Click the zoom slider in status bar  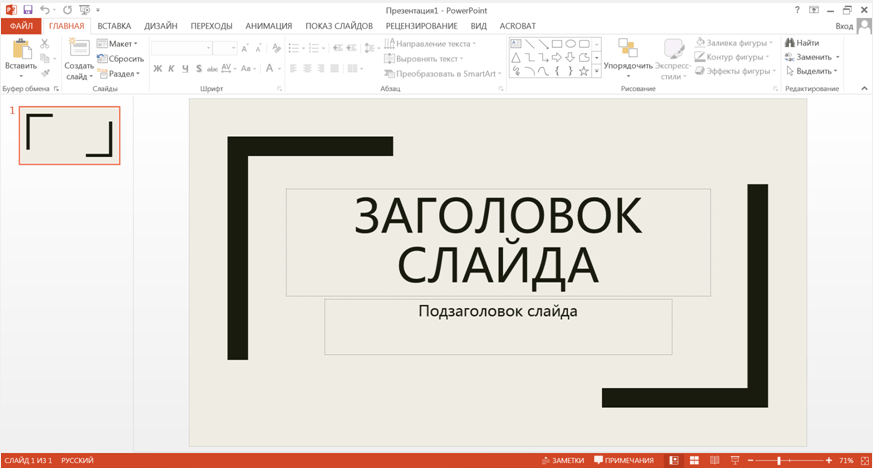[x=779, y=460]
